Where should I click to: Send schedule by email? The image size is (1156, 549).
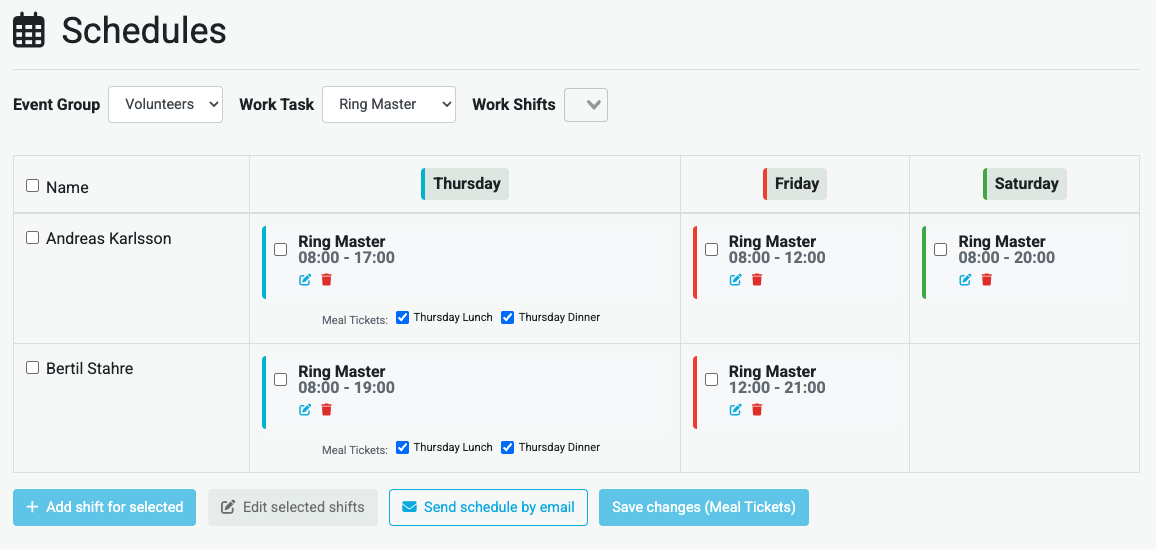click(488, 507)
